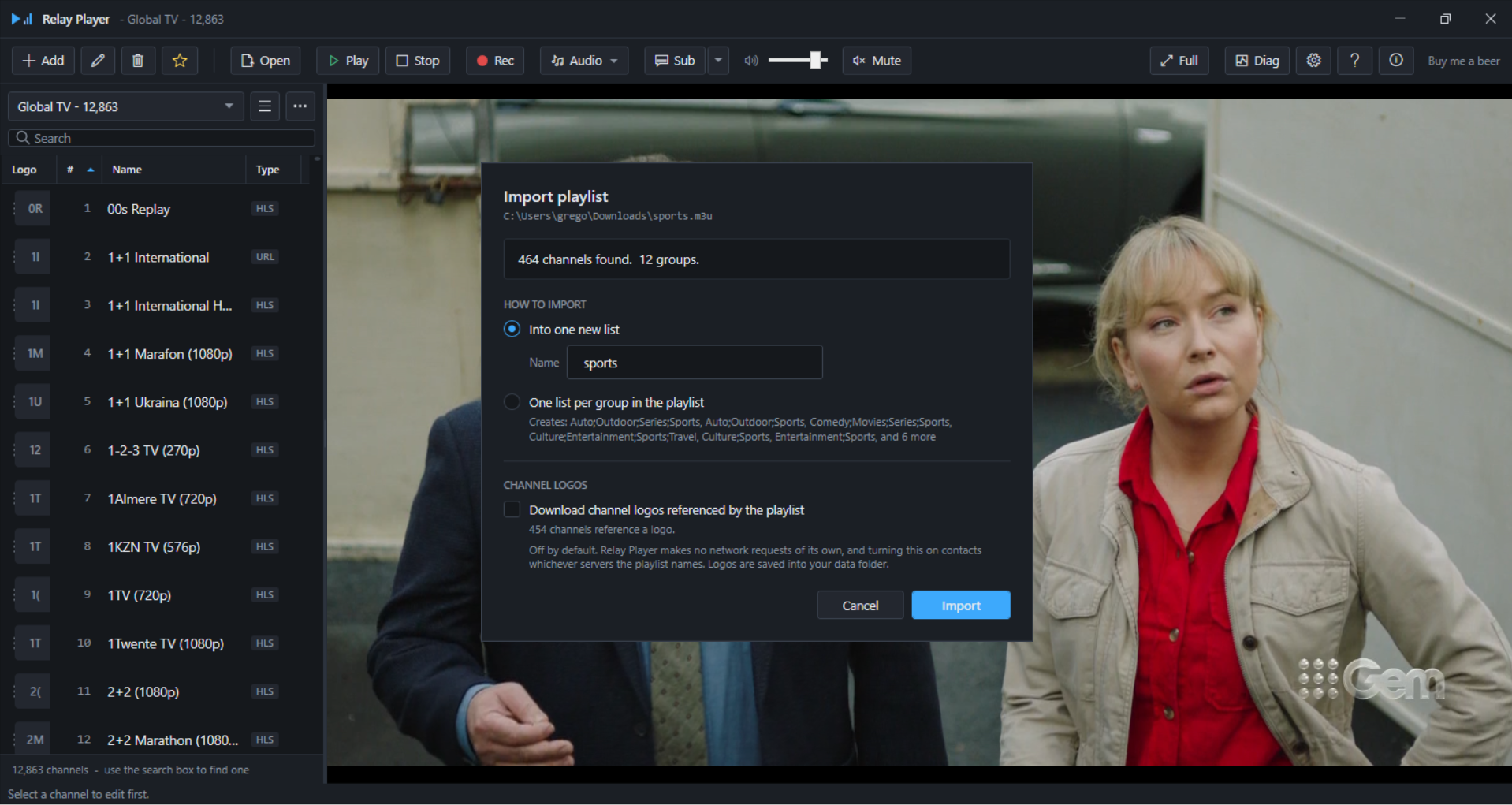
Task: Open a file with Open button
Action: click(266, 61)
